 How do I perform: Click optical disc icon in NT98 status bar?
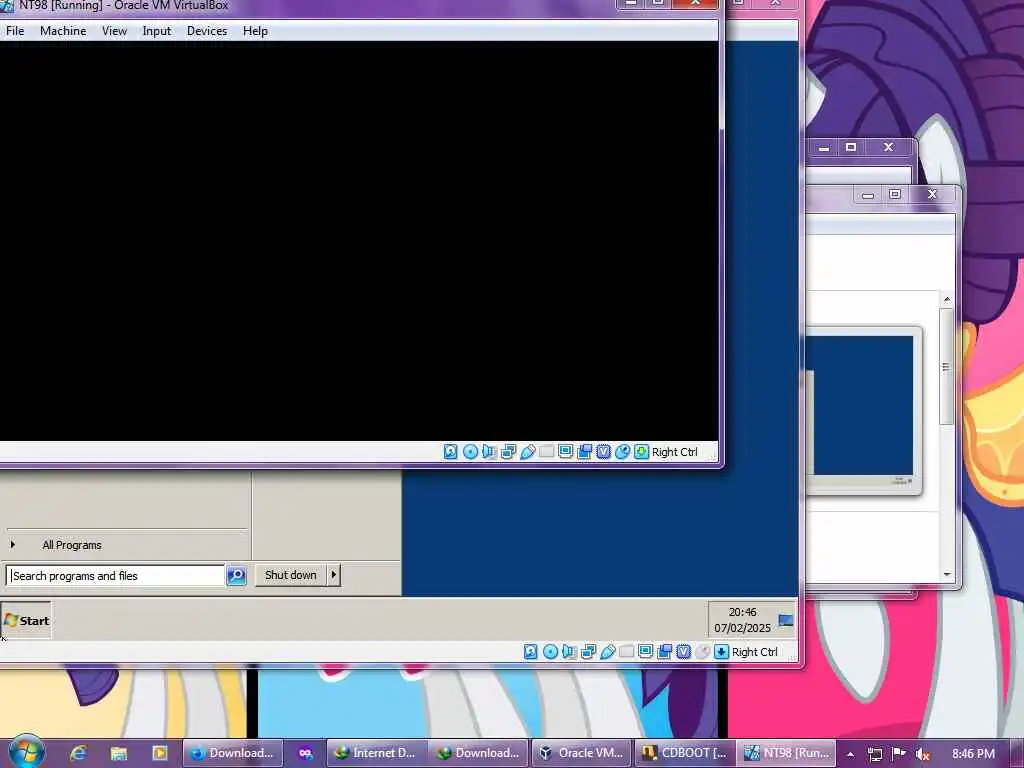pyautogui.click(x=470, y=451)
